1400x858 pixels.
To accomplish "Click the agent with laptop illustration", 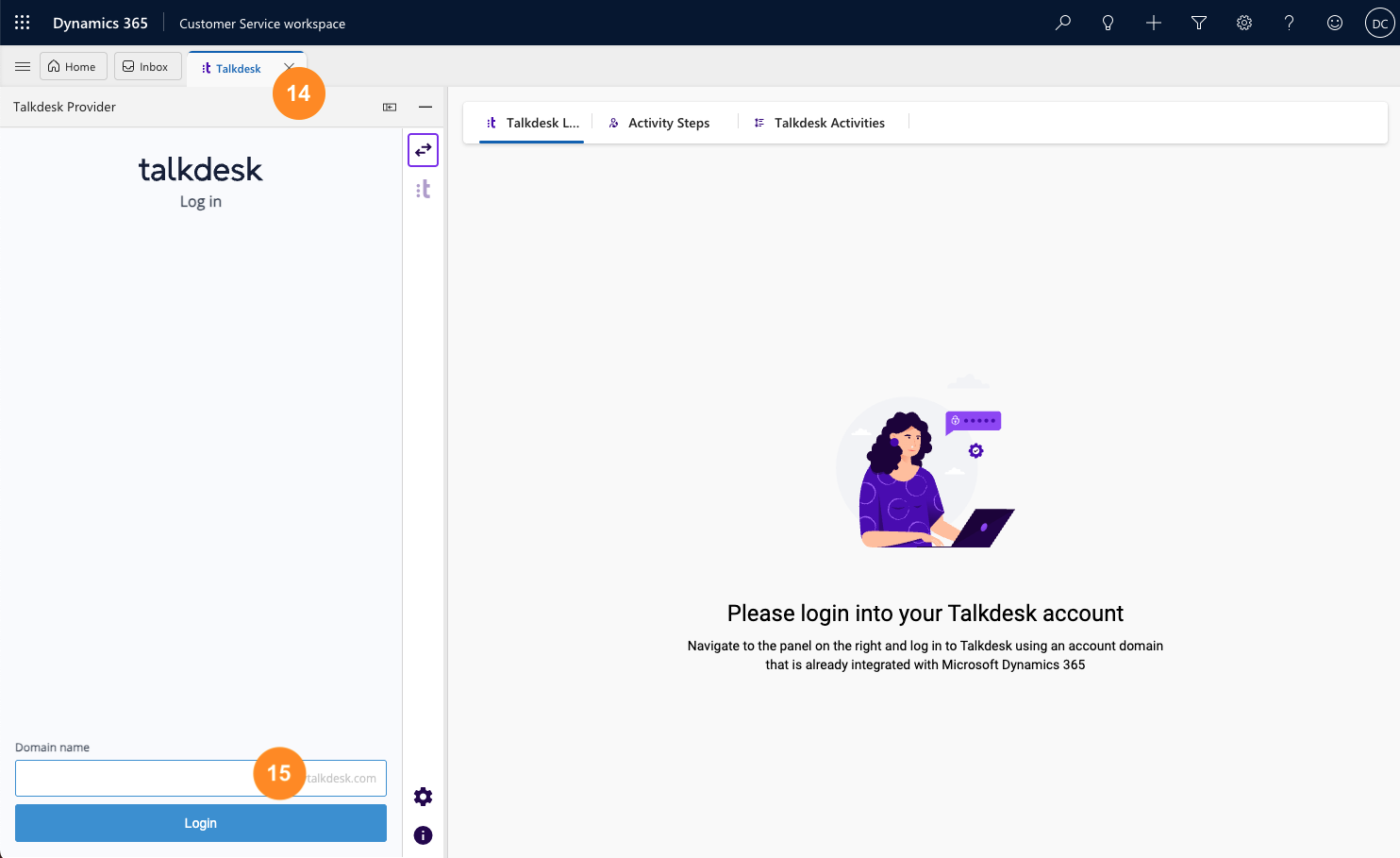I will (x=925, y=463).
